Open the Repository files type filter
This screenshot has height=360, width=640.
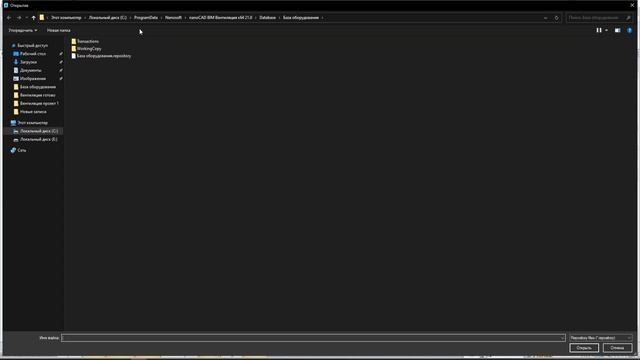(x=600, y=338)
